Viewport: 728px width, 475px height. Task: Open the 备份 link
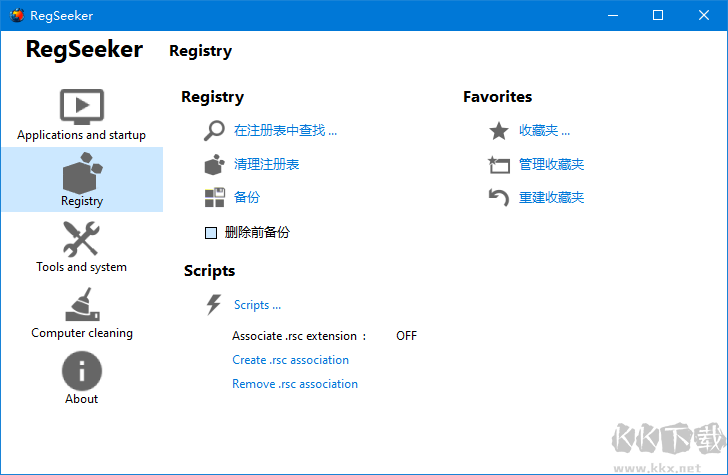(x=247, y=197)
